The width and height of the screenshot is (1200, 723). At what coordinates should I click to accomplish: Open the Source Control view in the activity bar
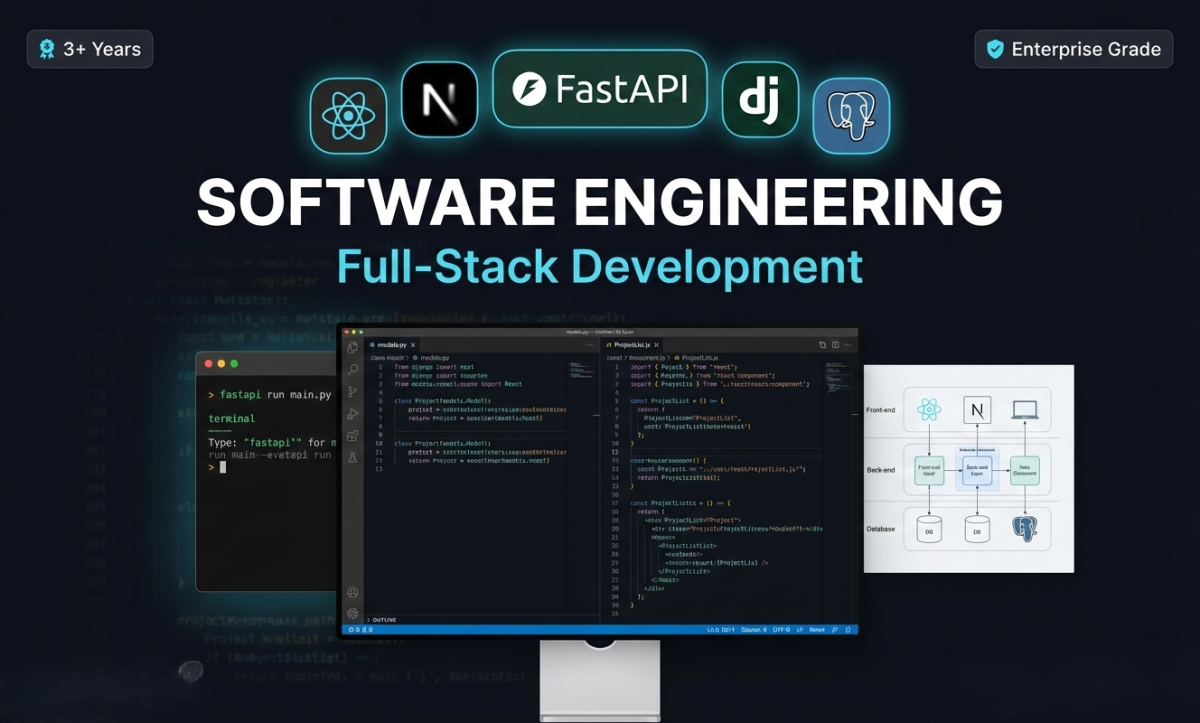point(353,391)
